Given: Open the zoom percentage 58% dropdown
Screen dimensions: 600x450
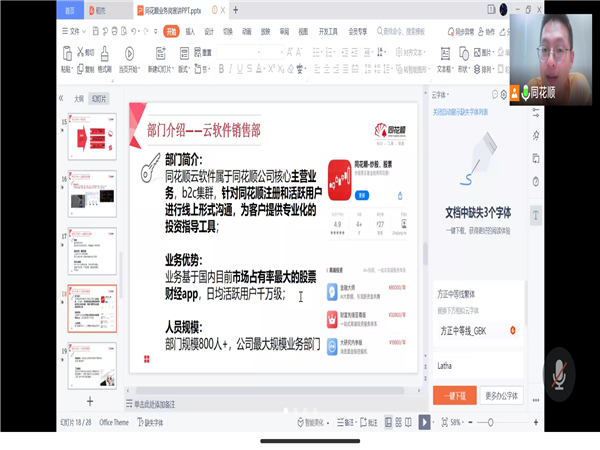Looking at the screenshot, I should pos(458,422).
